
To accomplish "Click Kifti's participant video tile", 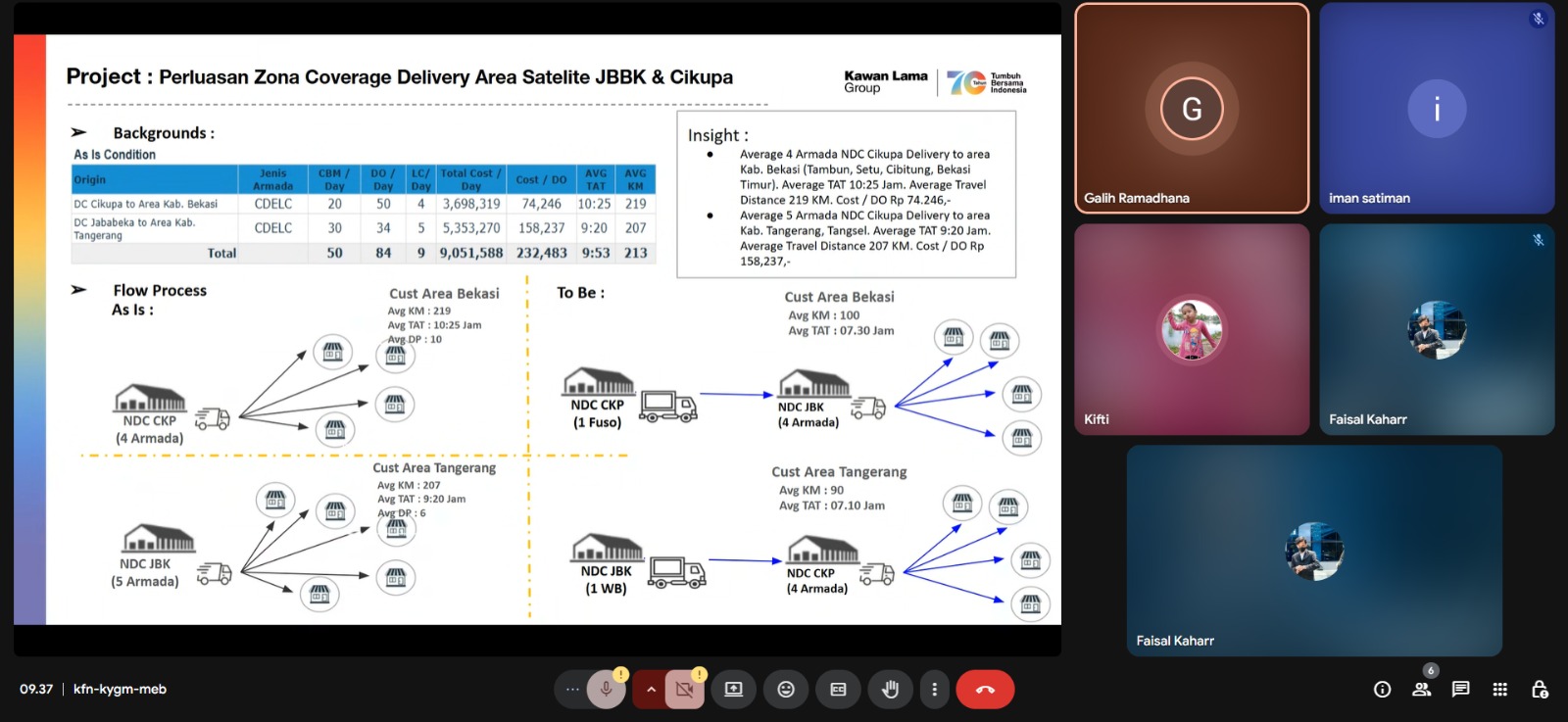I will pyautogui.click(x=1192, y=329).
